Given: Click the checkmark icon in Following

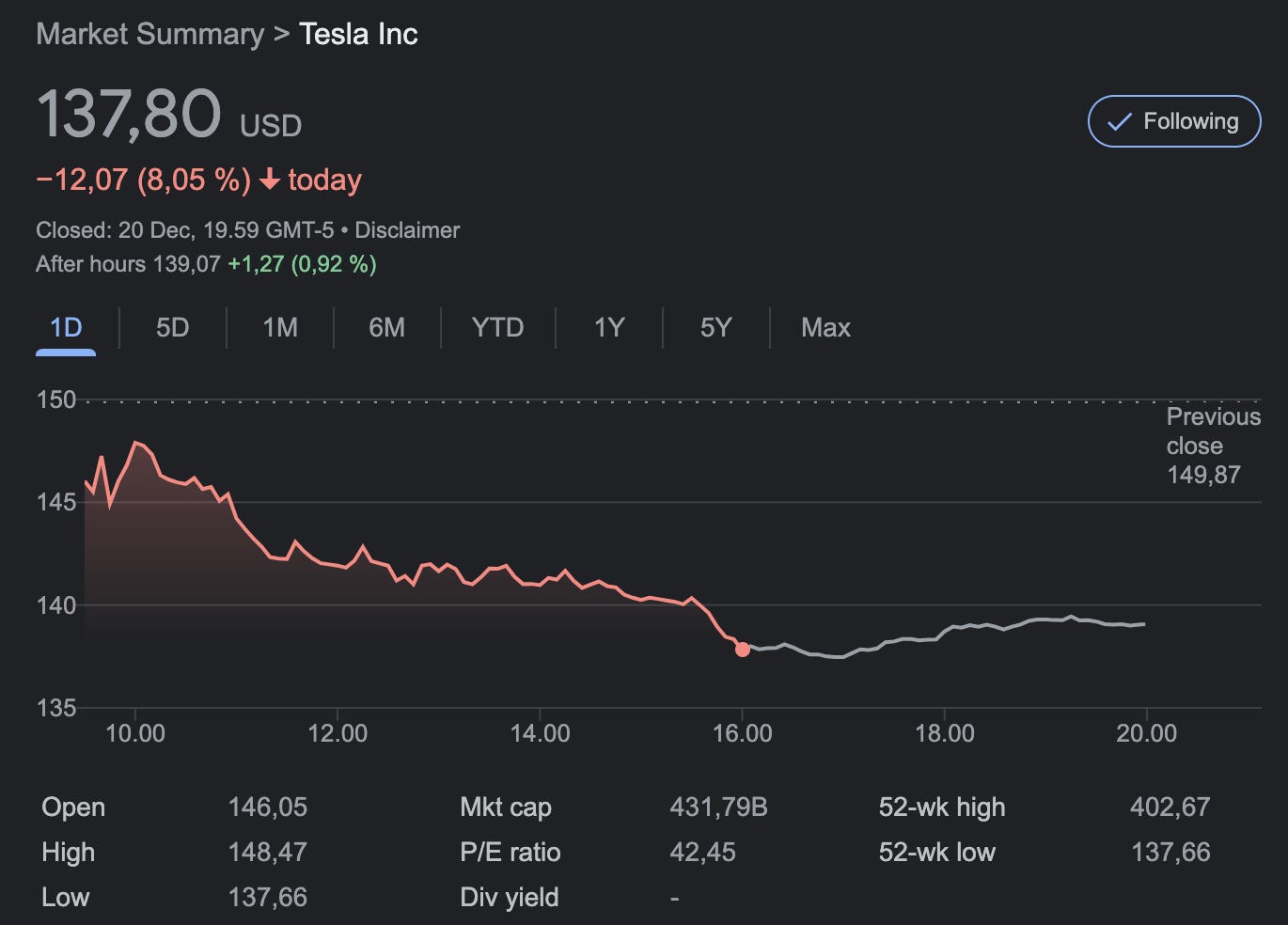Looking at the screenshot, I should tap(1119, 122).
